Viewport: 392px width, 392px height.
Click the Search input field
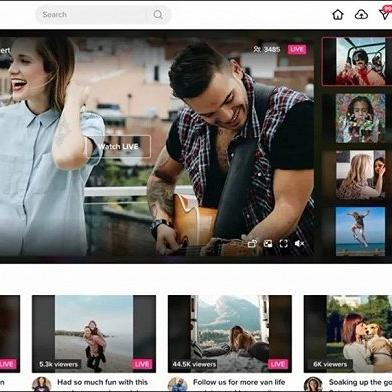(103, 15)
